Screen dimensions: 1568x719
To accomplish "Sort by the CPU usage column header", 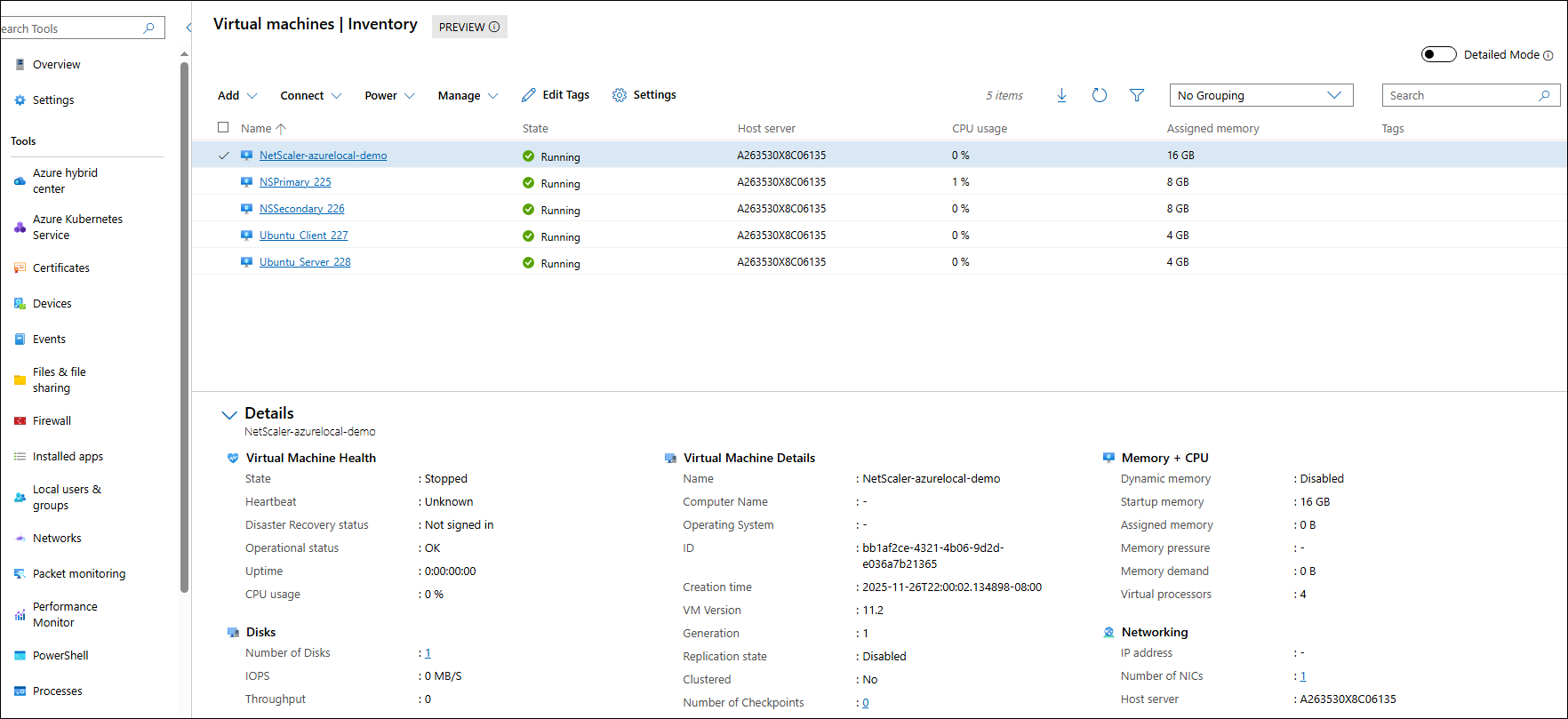I will click(x=980, y=128).
